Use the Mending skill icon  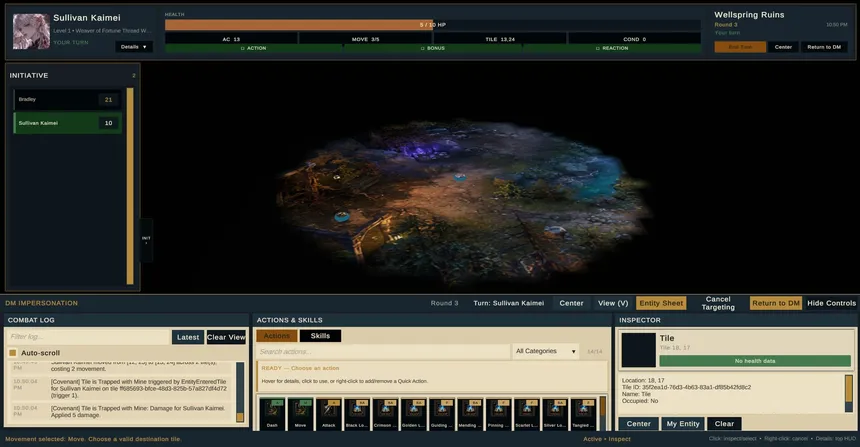(470, 414)
